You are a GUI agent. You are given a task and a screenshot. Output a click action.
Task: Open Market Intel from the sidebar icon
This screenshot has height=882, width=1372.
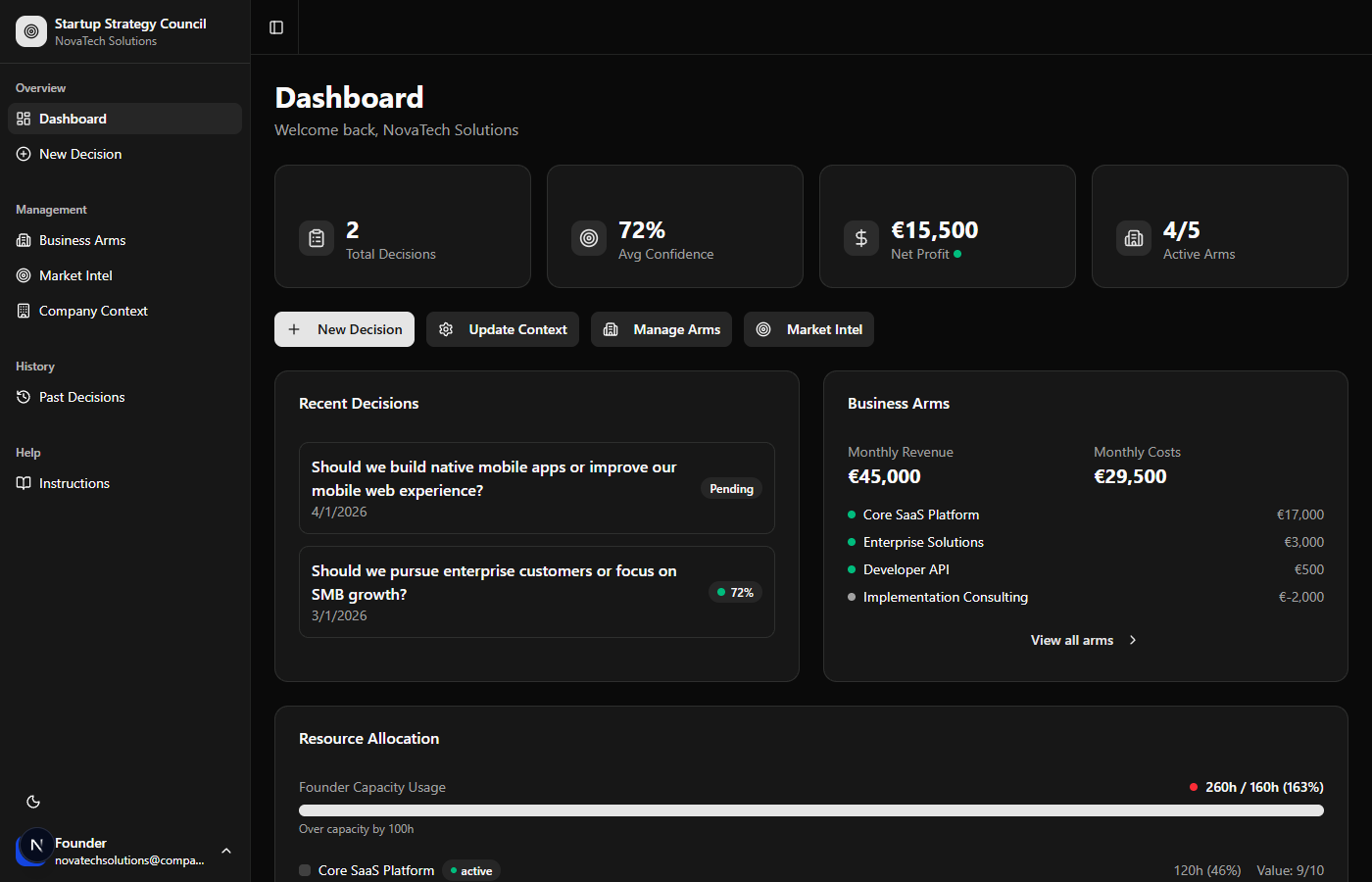click(23, 275)
